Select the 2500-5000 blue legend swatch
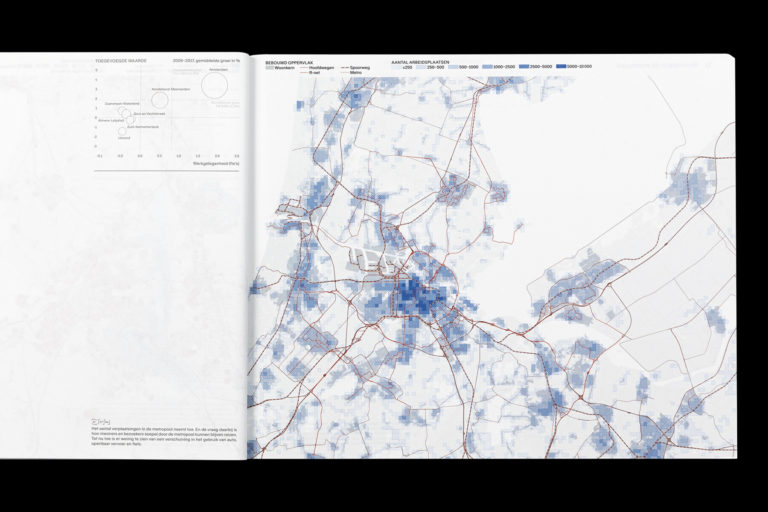The height and width of the screenshot is (512, 768). tap(524, 66)
